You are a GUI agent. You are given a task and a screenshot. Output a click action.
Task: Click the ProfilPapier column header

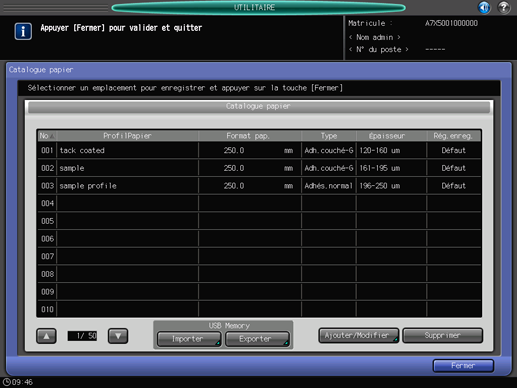[x=127, y=136]
